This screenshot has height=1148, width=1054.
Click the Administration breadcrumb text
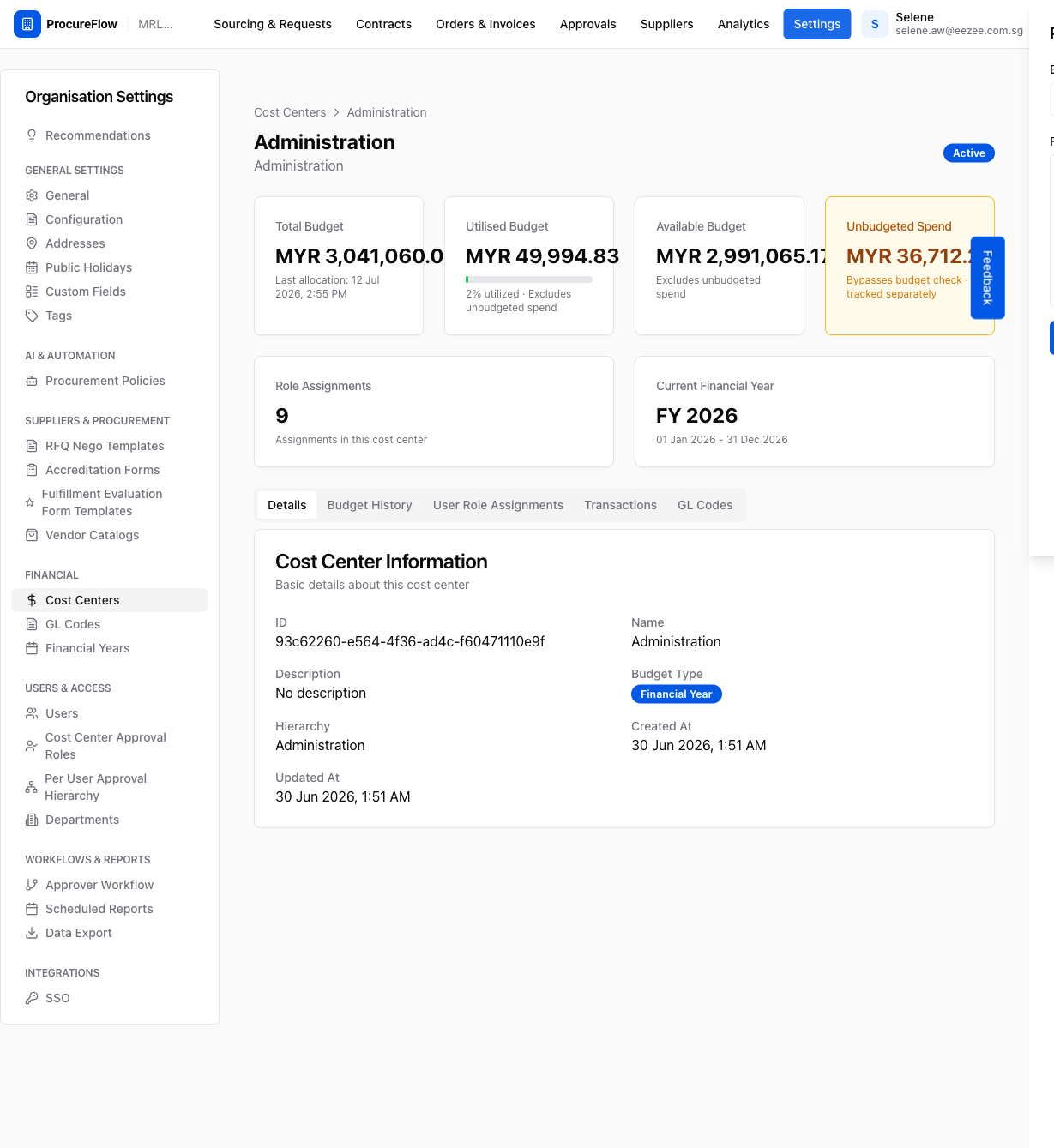pyautogui.click(x=387, y=112)
